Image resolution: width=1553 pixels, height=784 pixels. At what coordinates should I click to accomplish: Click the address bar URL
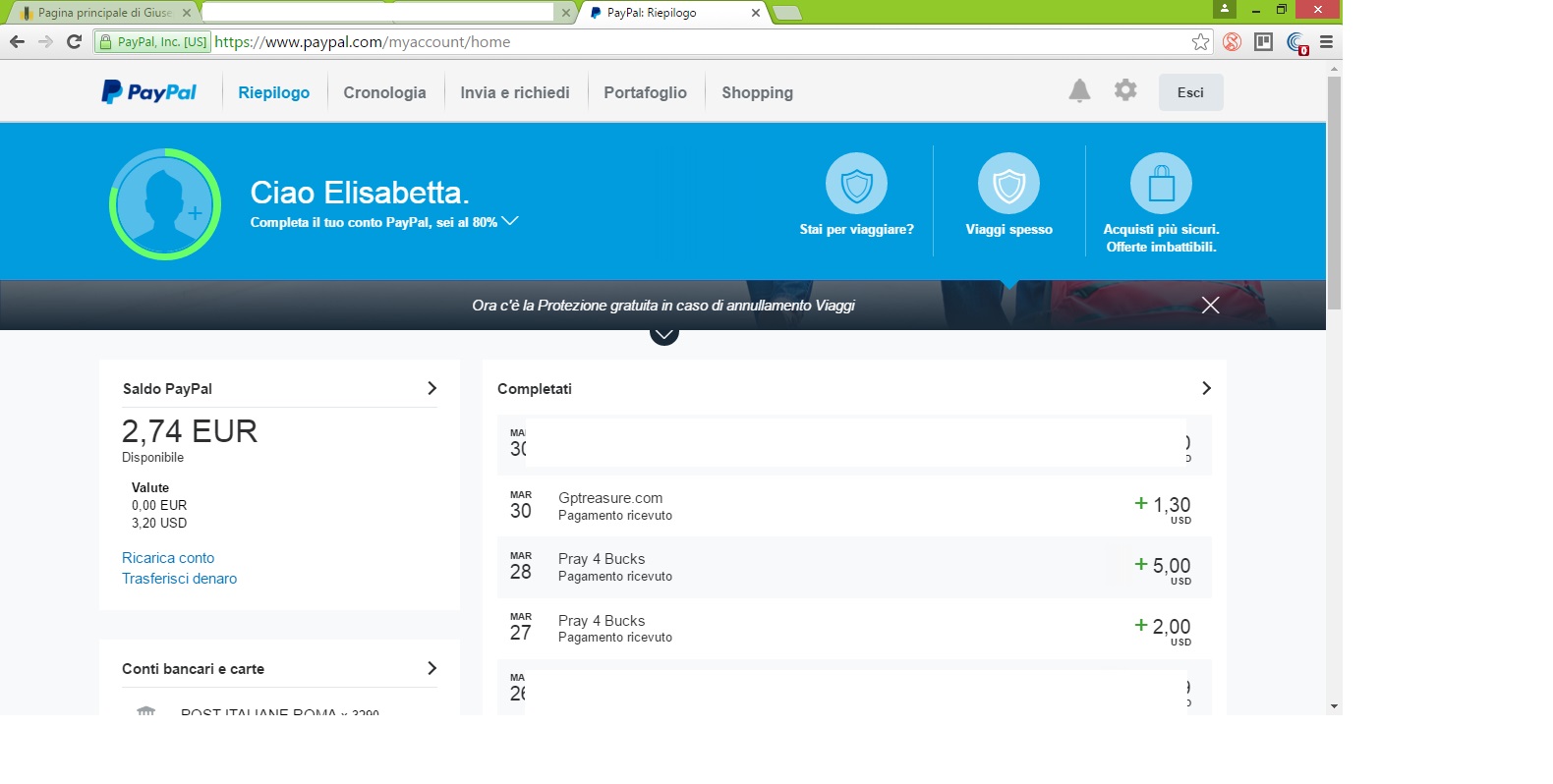(363, 41)
